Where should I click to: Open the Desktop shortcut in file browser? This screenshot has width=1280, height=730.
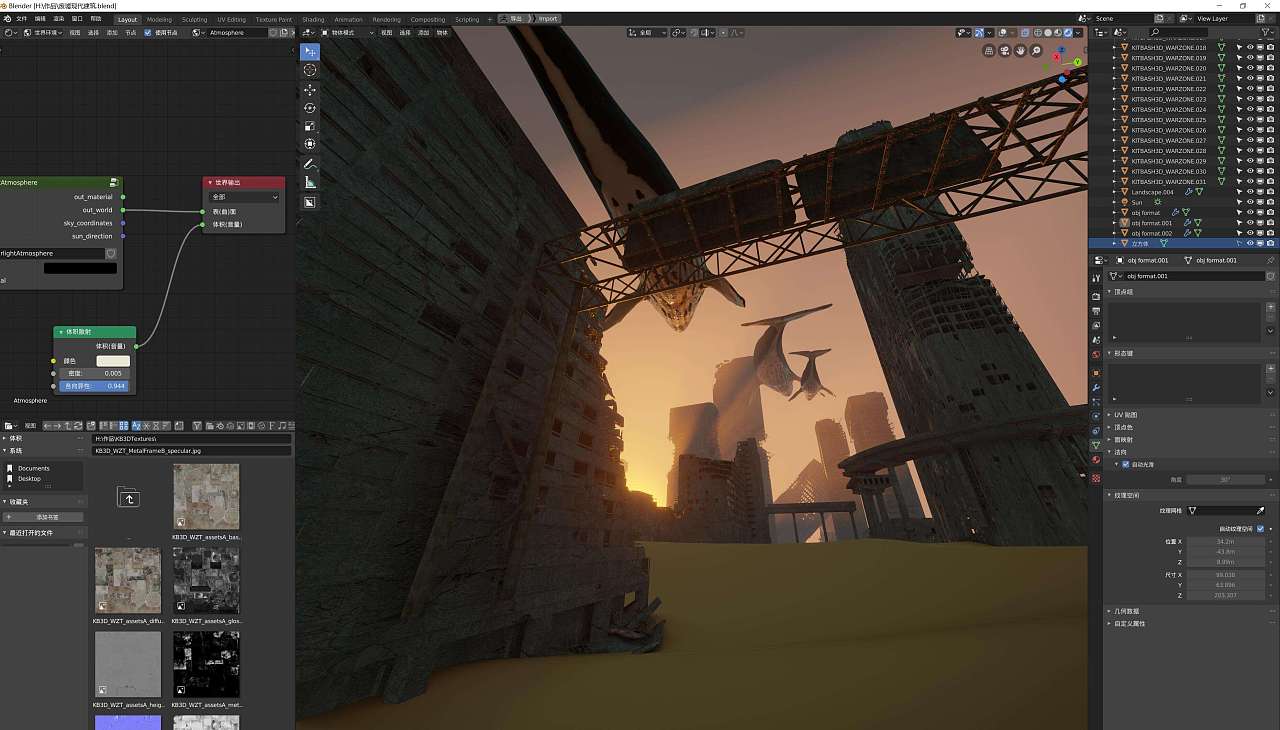(x=29, y=478)
